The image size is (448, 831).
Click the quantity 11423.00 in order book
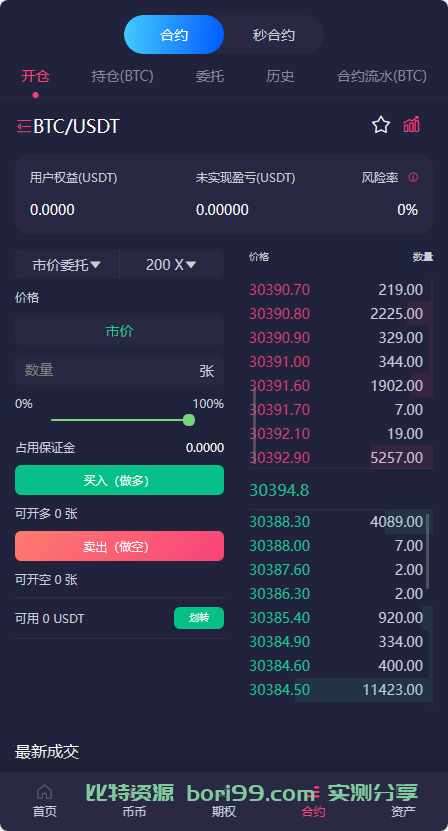[393, 689]
